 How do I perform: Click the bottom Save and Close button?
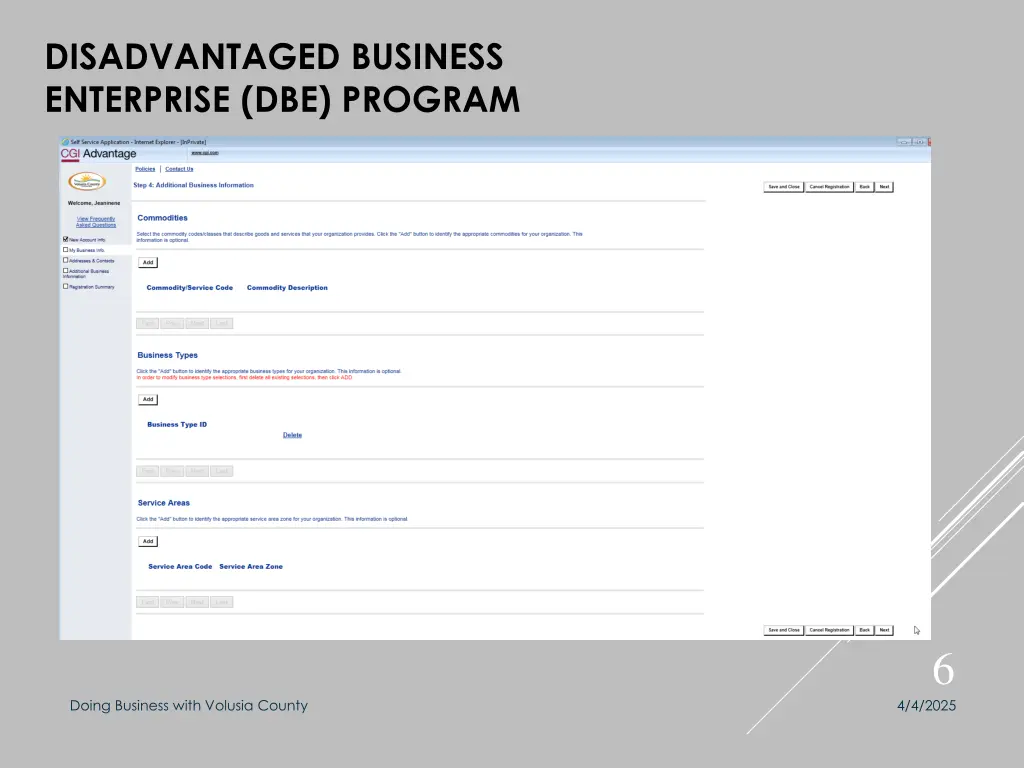784,630
